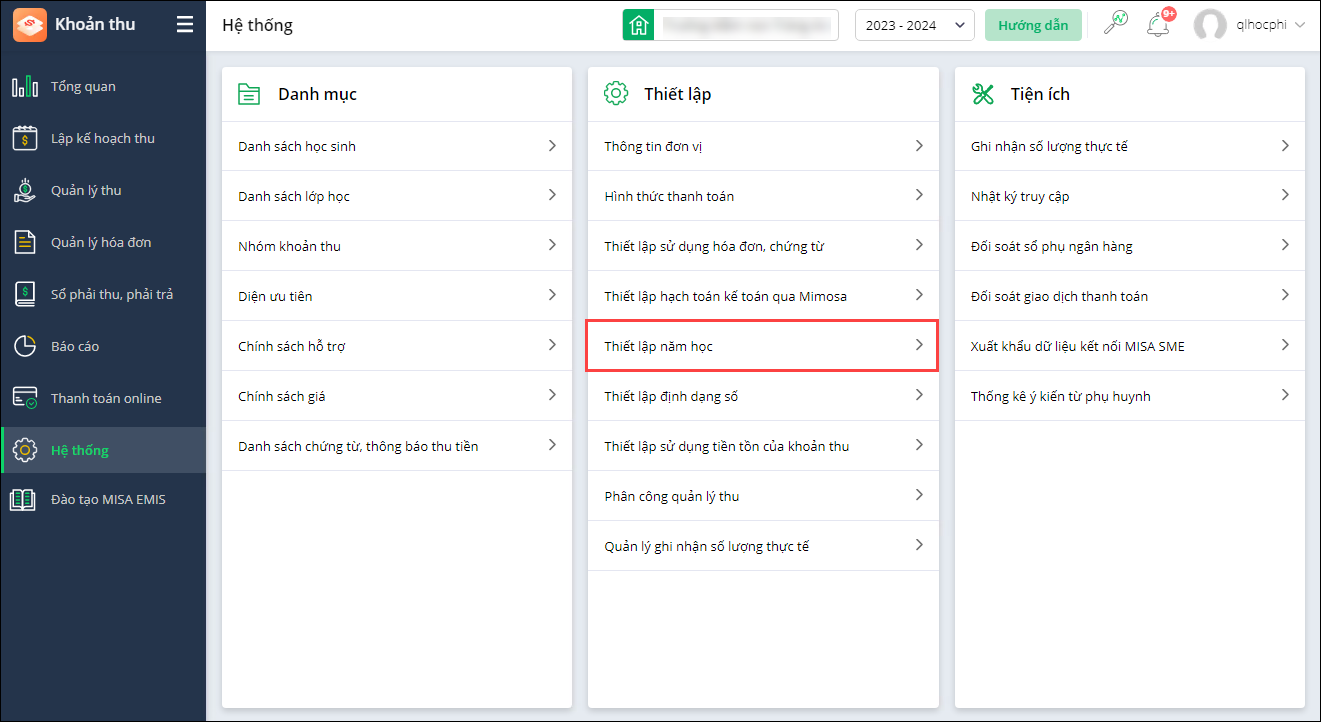
Task: Click the Thanh toán online card icon
Action: [25, 399]
